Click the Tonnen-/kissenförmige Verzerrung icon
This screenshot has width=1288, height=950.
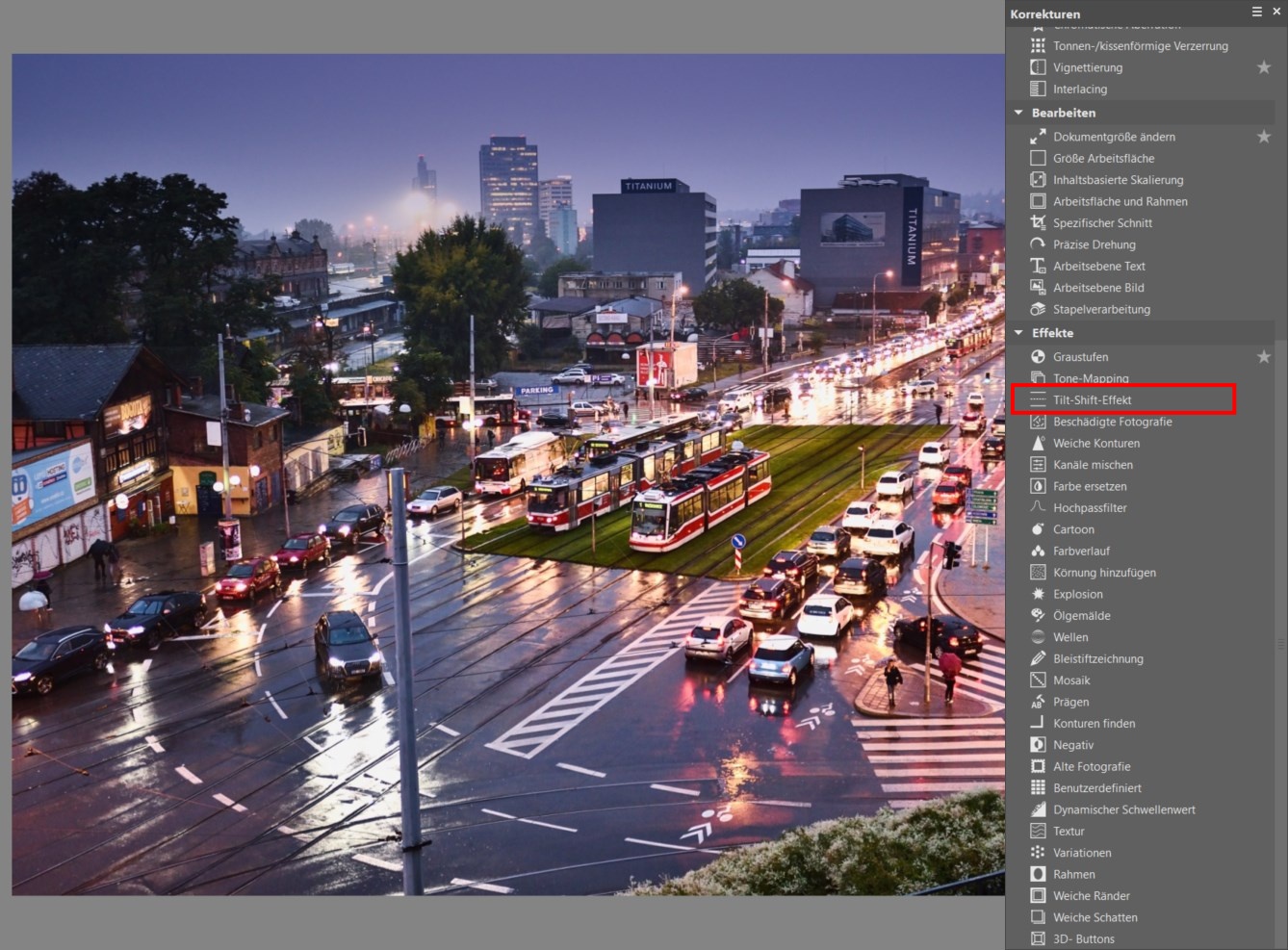tap(1038, 45)
